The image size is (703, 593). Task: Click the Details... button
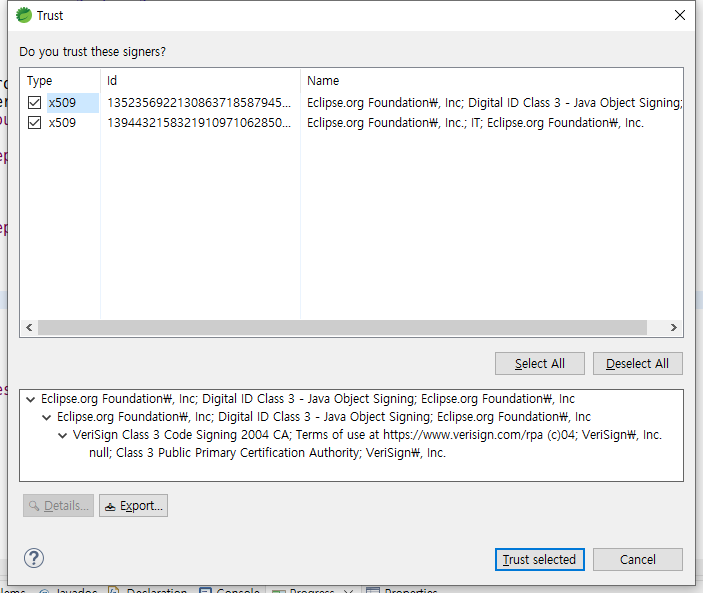point(58,506)
